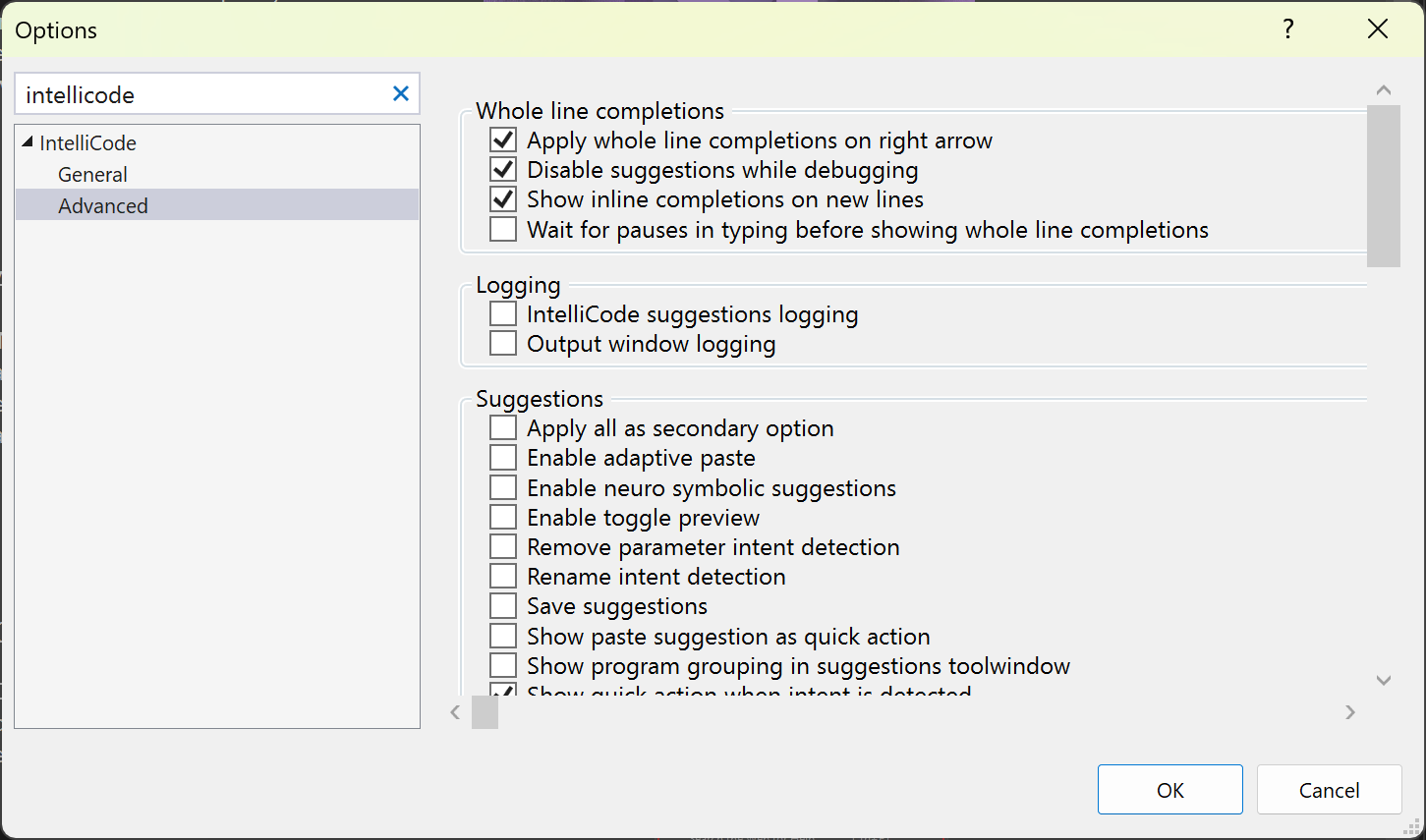Image resolution: width=1426 pixels, height=840 pixels.
Task: Click the right chevron on the horizontal scrollbar
Action: coord(1350,712)
